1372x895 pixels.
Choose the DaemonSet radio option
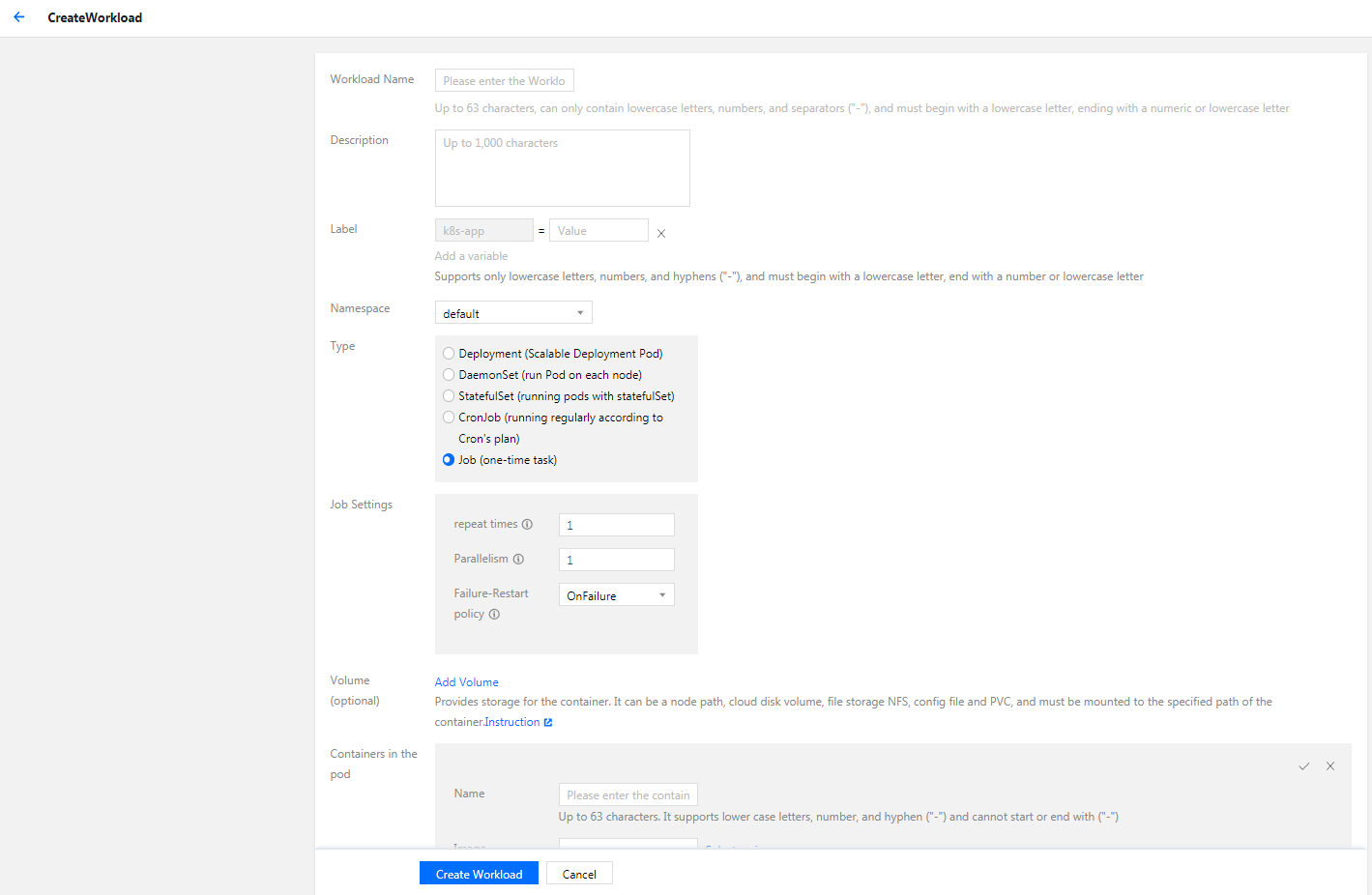coord(449,375)
